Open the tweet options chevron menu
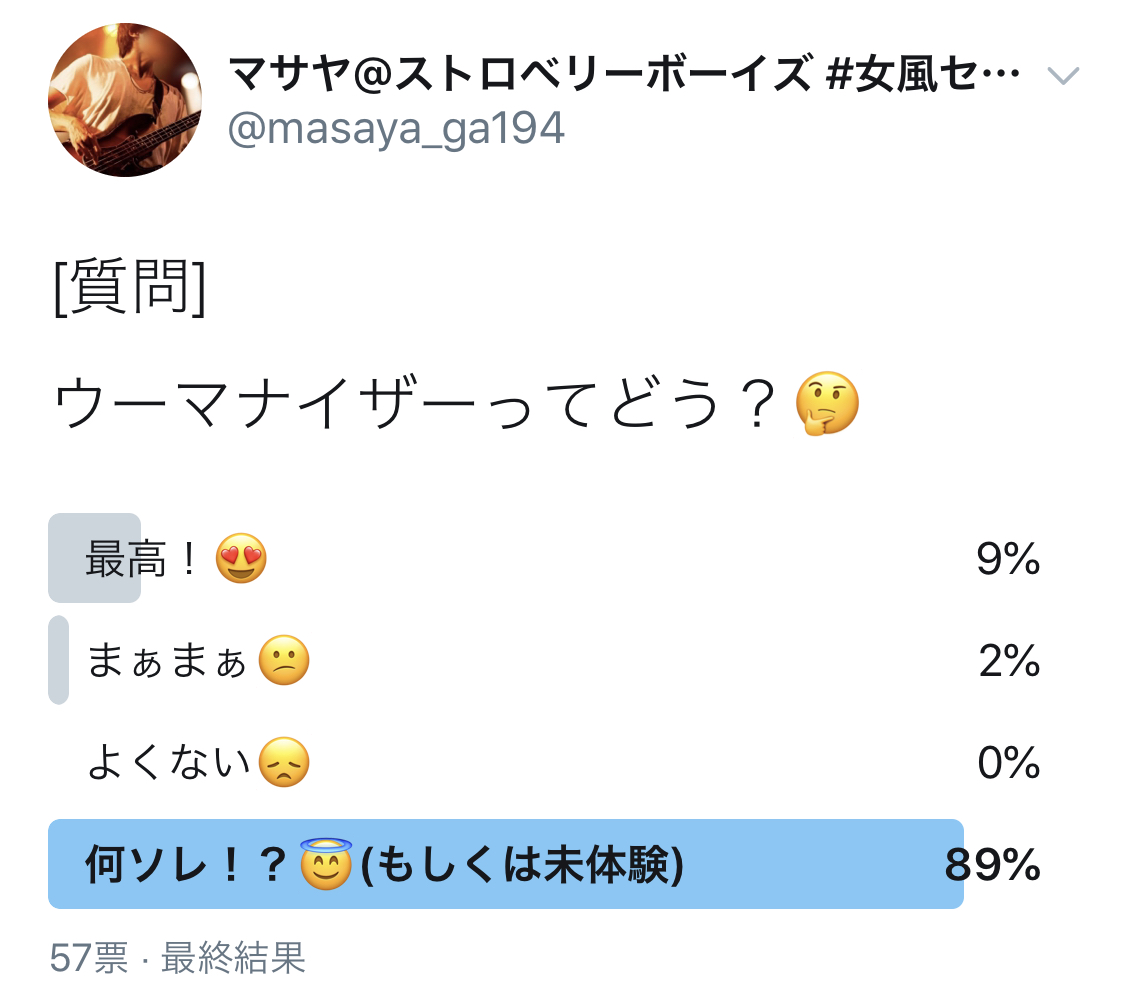 (1063, 75)
